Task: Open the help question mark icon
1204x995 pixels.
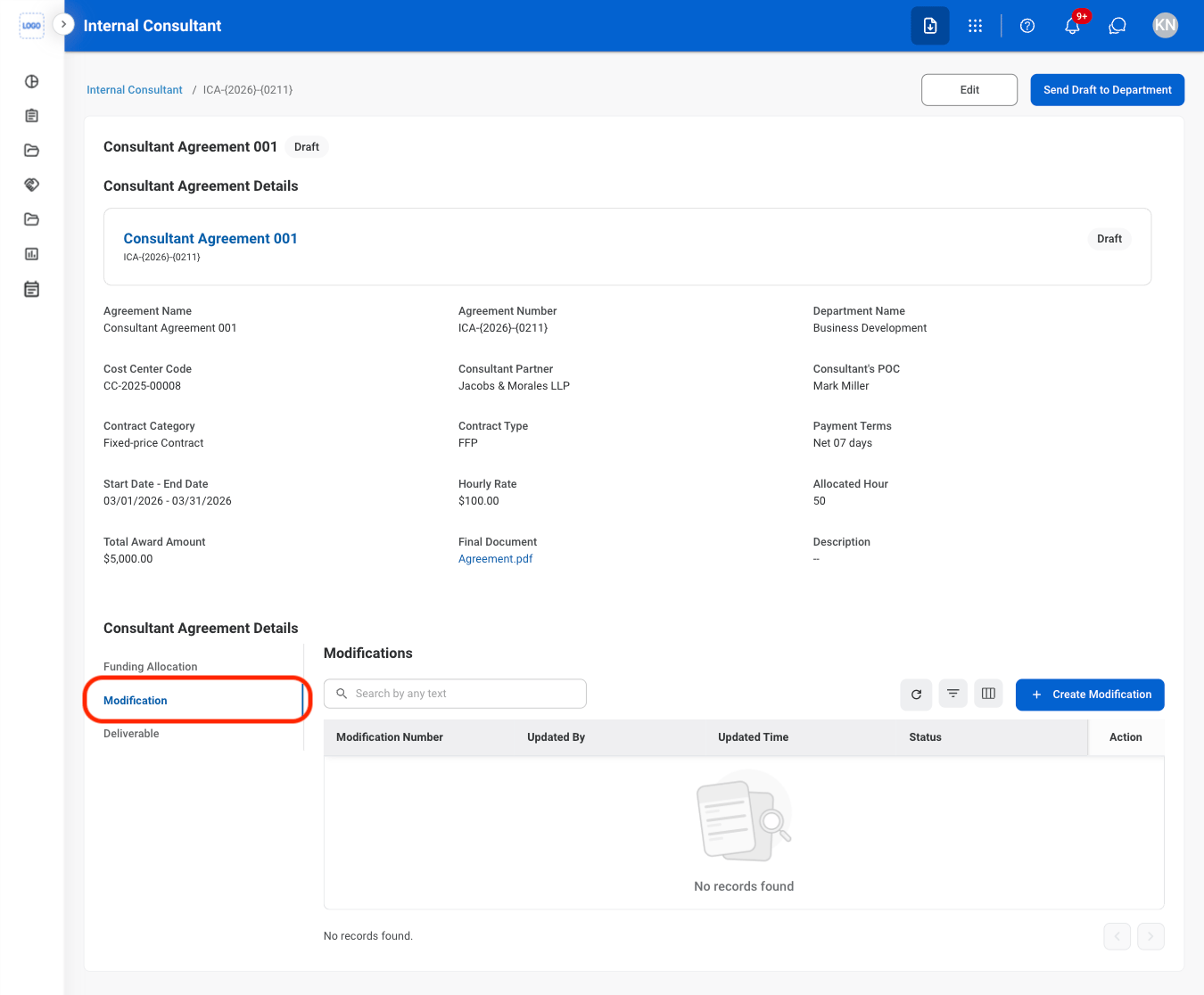Action: [1027, 26]
